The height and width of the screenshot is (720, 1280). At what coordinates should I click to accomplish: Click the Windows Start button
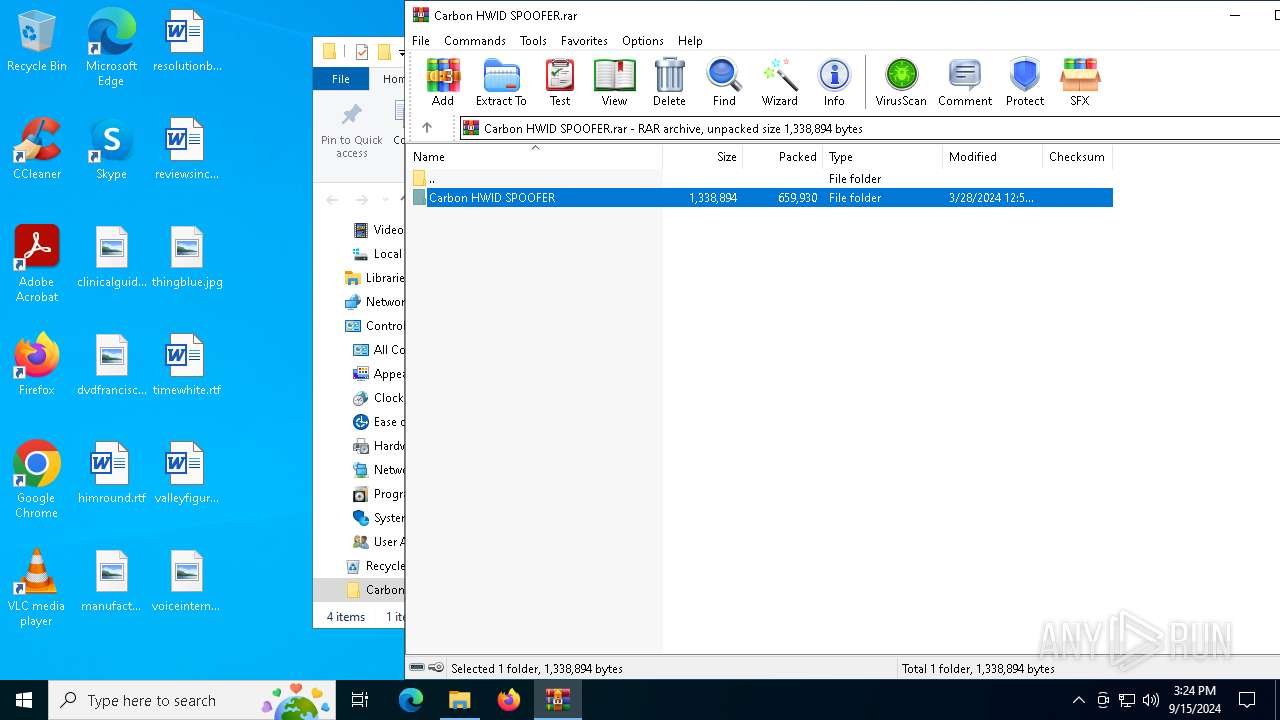(x=24, y=700)
